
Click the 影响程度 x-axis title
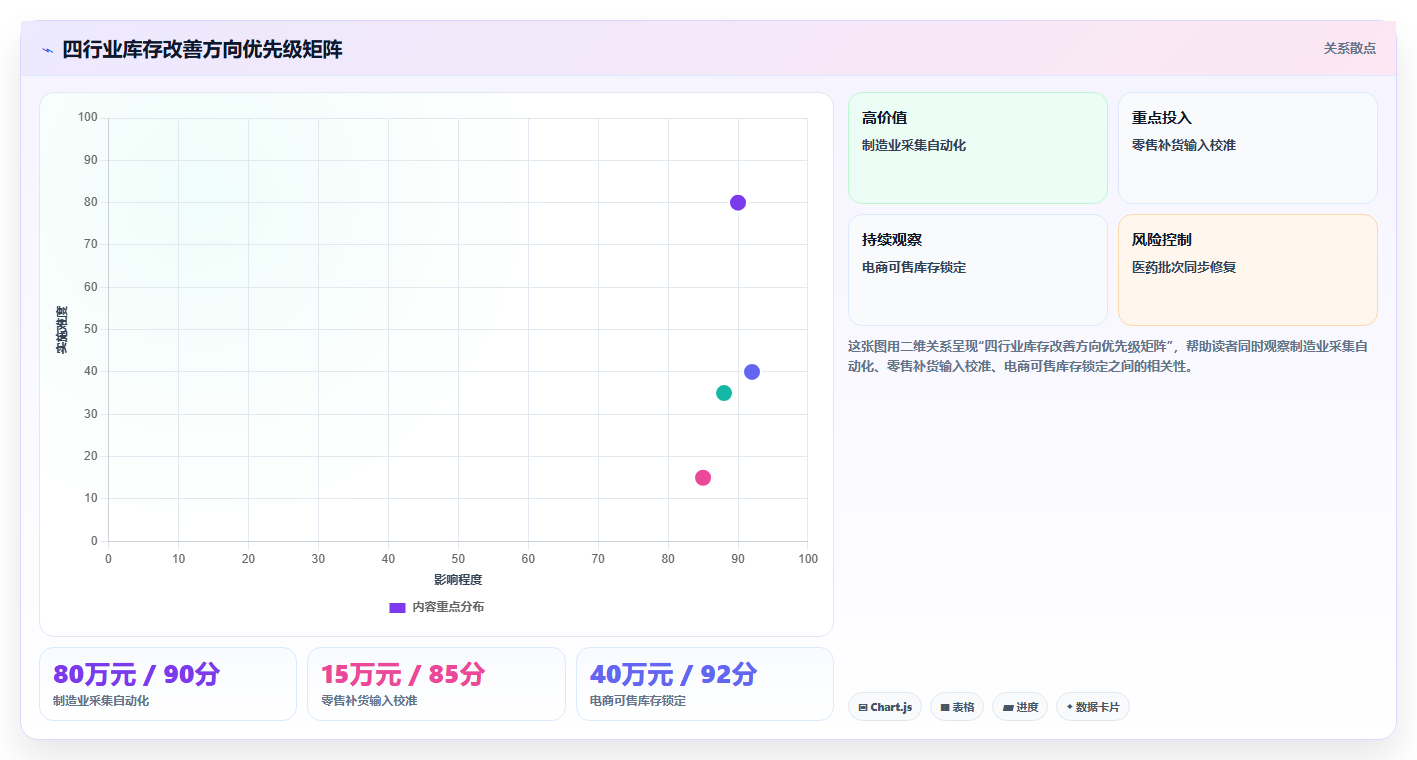(458, 580)
